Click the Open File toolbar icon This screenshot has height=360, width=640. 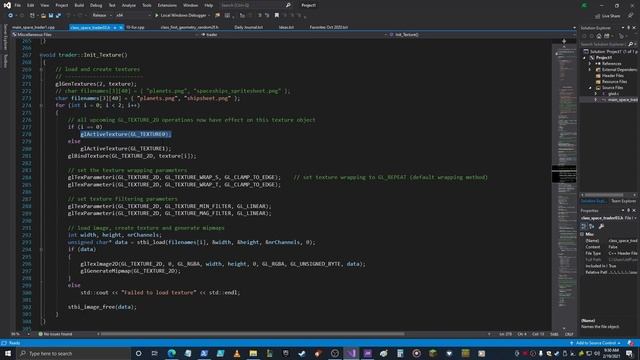point(43,15)
